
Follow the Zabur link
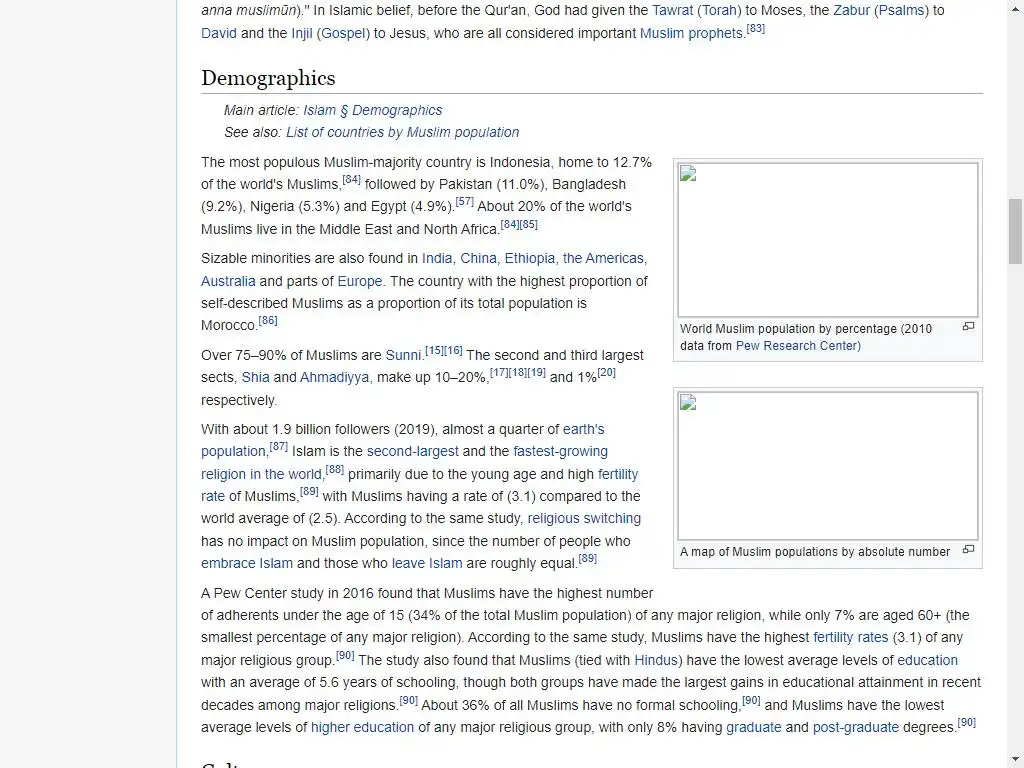pos(852,10)
